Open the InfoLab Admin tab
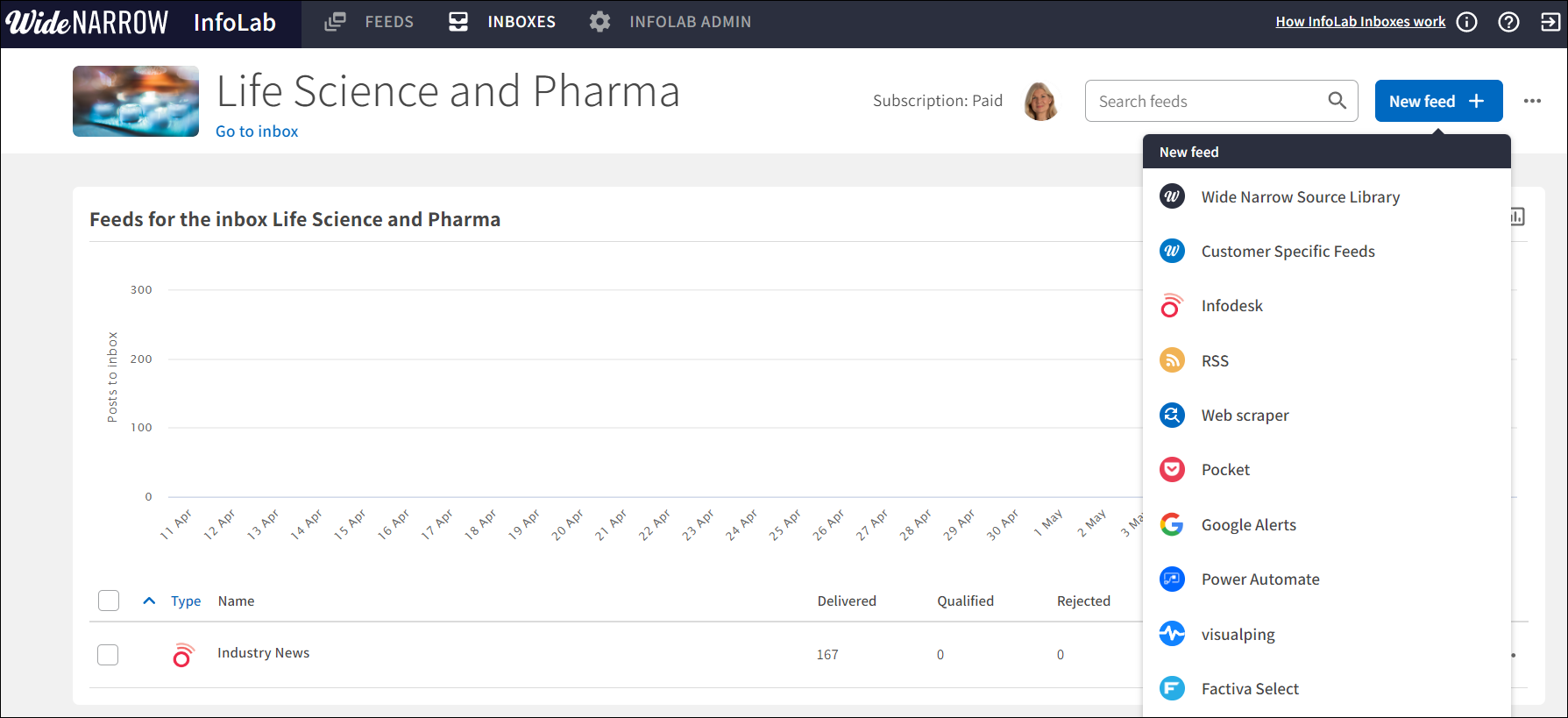This screenshot has height=718, width=1568. point(670,22)
